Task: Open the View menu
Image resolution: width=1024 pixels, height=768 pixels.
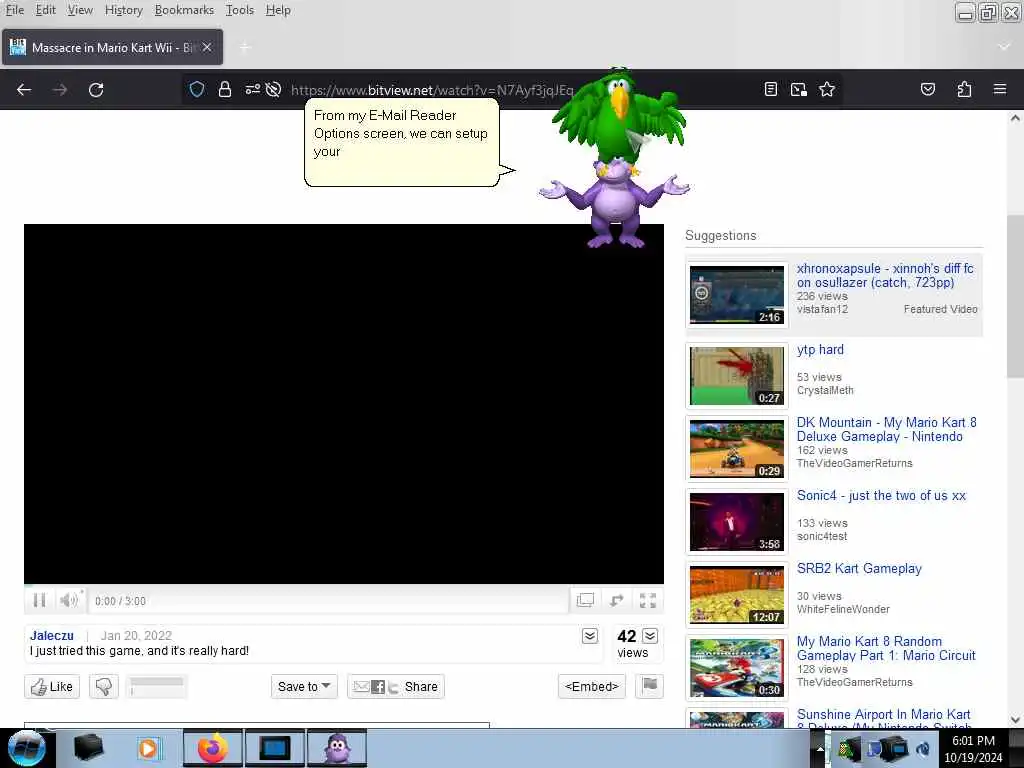Action: (80, 10)
